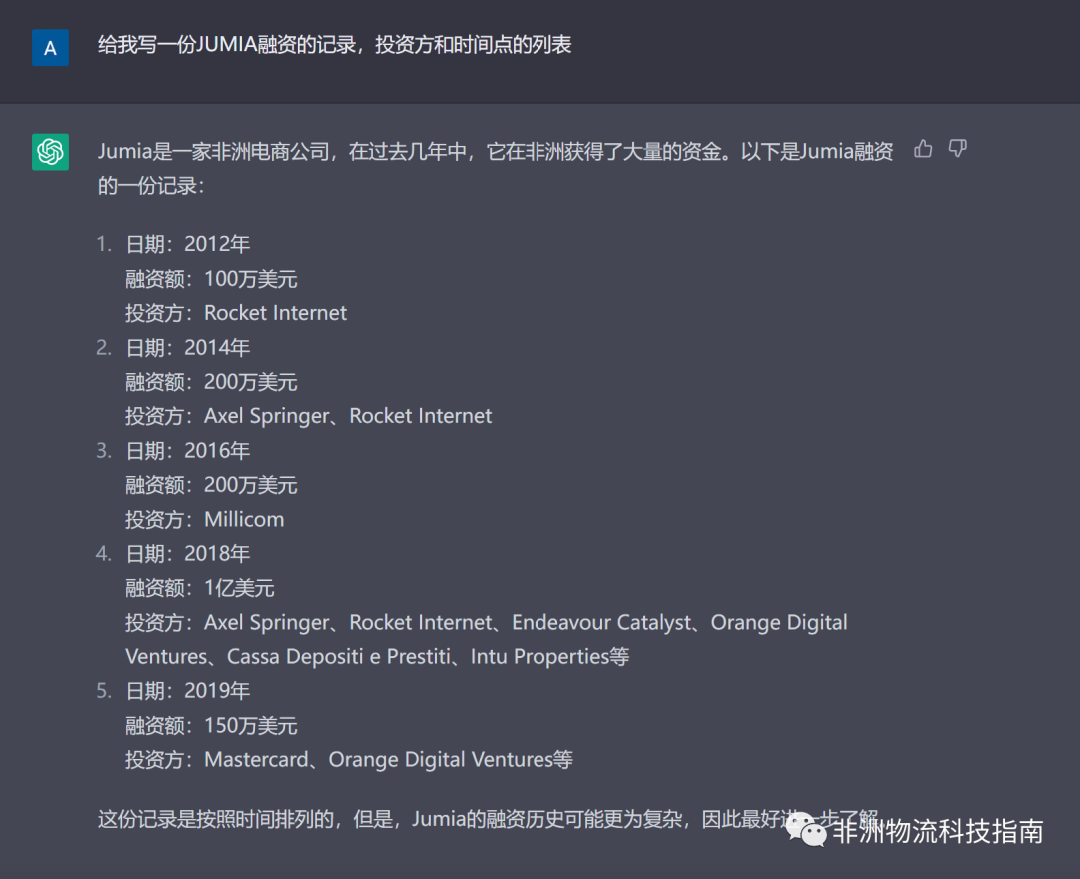Click '融资额：200万美元' under the 2016 entry

point(211,485)
